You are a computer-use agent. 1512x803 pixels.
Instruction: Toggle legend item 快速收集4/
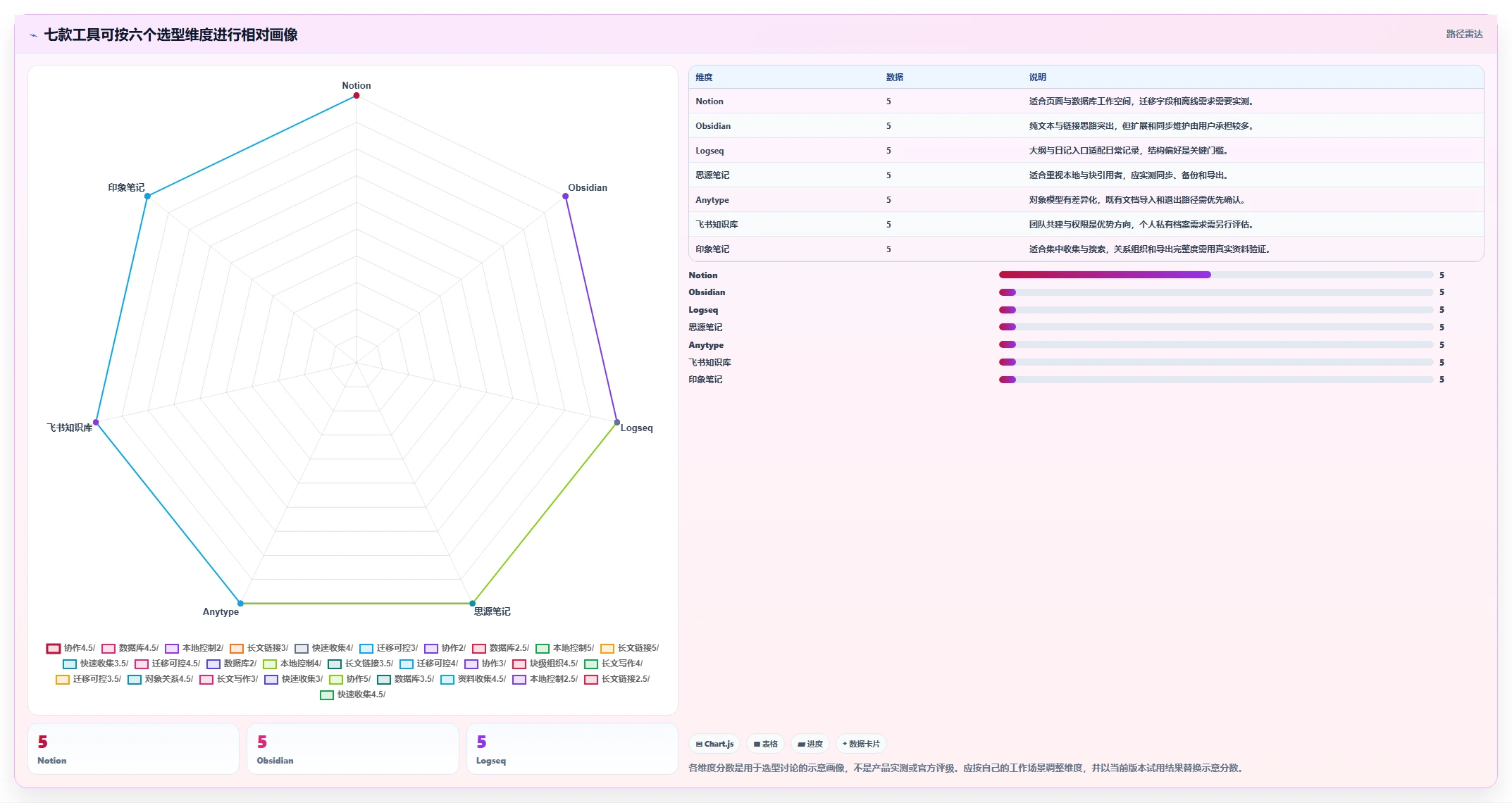tap(323, 648)
